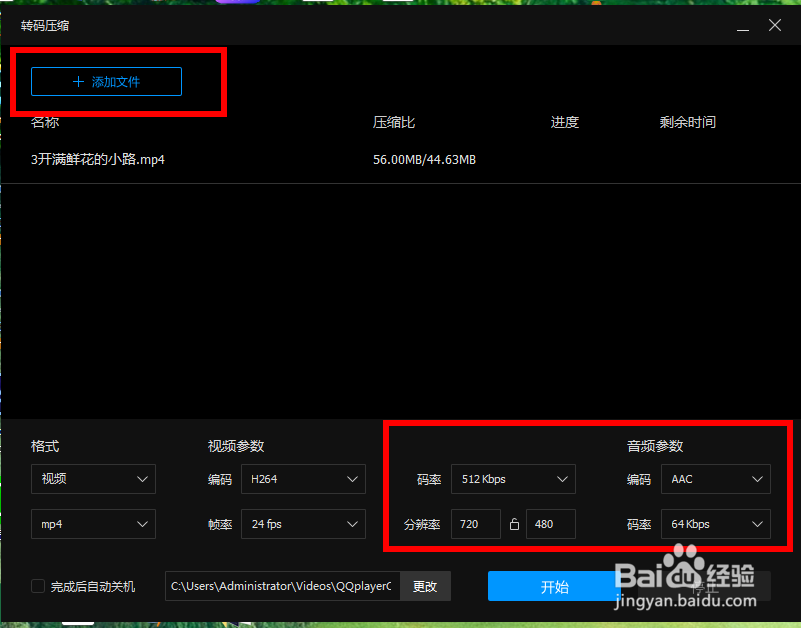Click the 视频参数 section label
The width and height of the screenshot is (801, 628).
click(x=236, y=446)
